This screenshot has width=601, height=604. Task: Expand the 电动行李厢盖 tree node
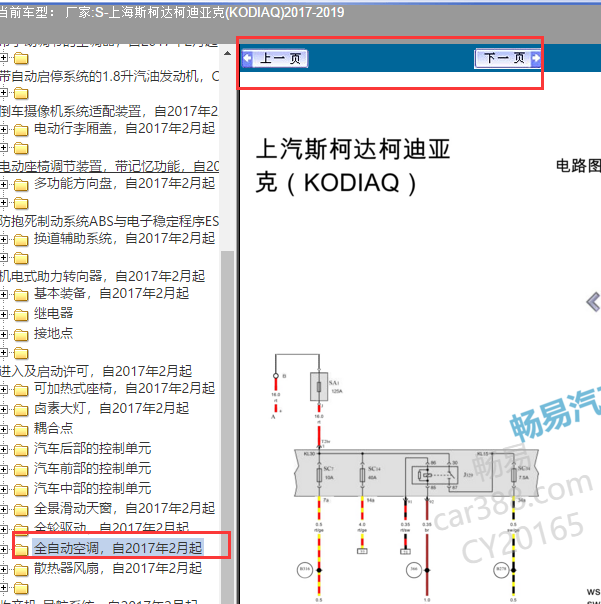[3, 129]
